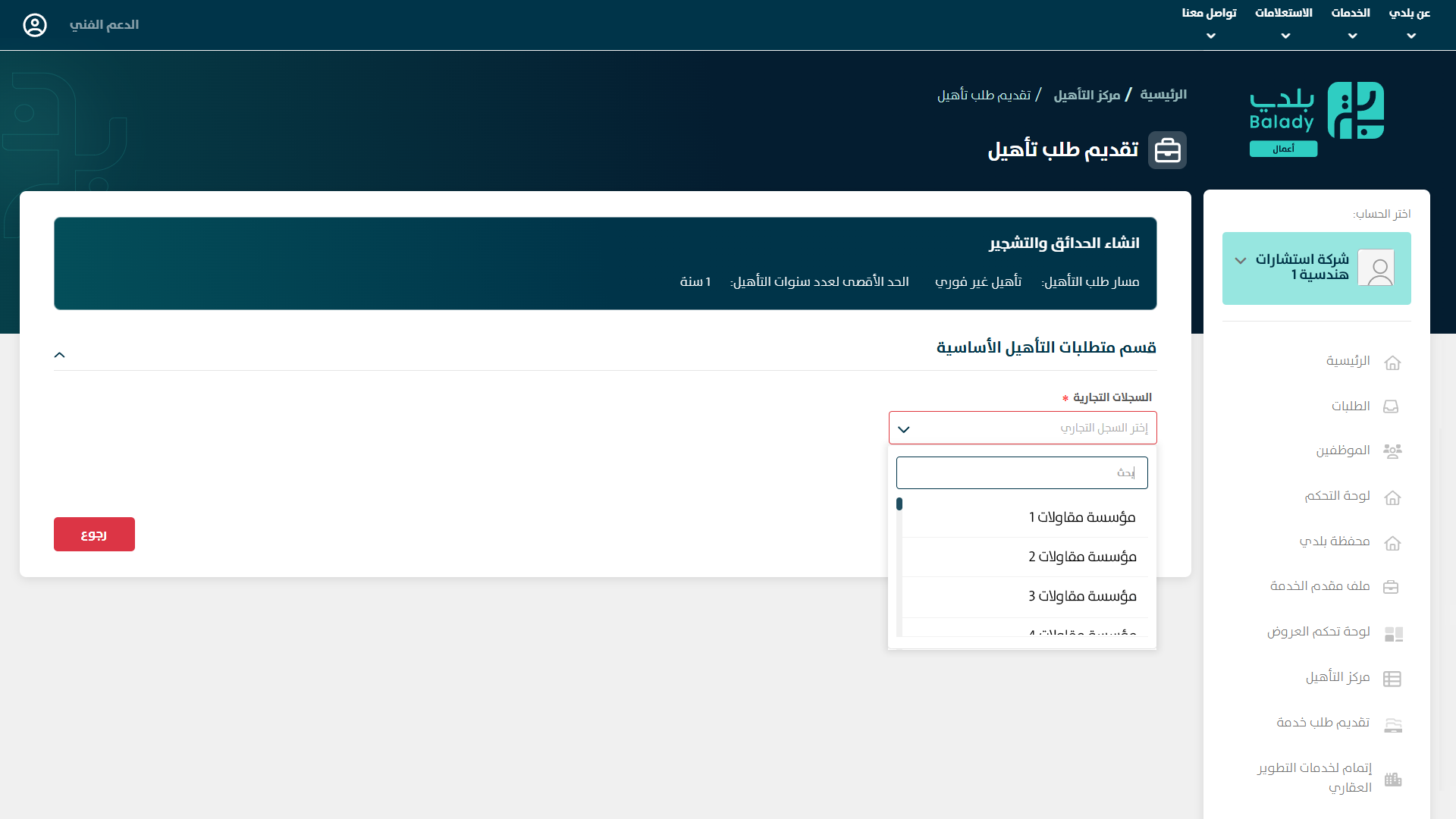Click the إتمام لخدمات التطوير العقاري icon
The width and height of the screenshot is (1456, 819).
[1392, 779]
